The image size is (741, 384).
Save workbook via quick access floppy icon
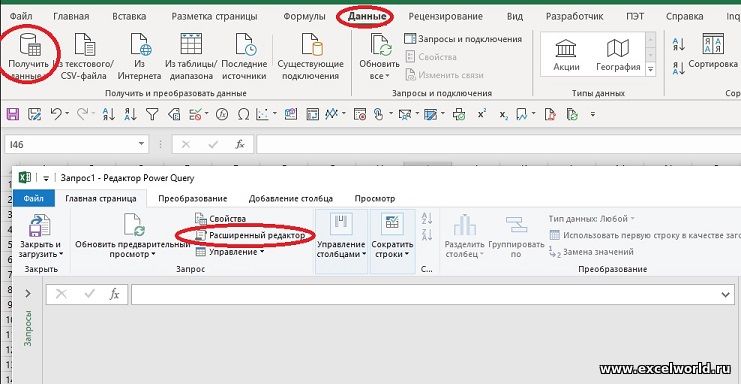point(13,114)
